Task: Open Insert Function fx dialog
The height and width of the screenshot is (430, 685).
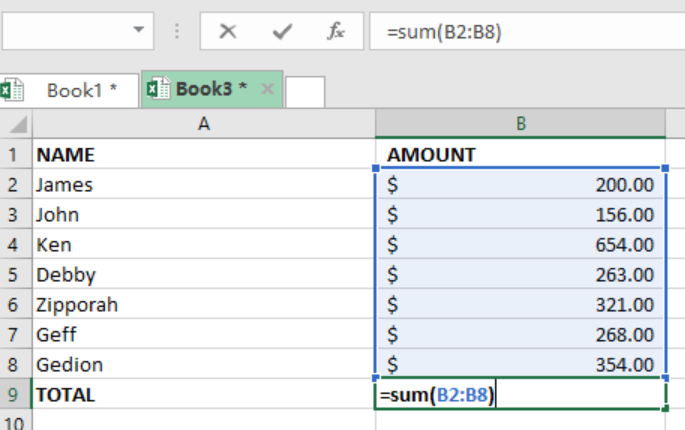Action: [x=336, y=31]
